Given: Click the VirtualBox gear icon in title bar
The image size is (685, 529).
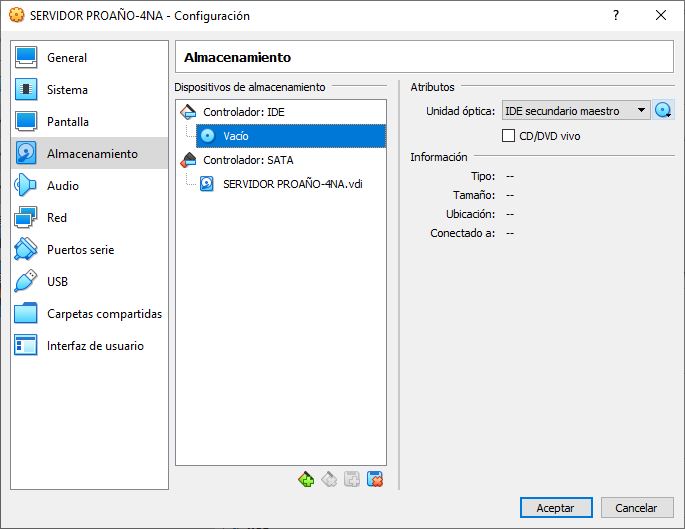Looking at the screenshot, I should pos(17,15).
